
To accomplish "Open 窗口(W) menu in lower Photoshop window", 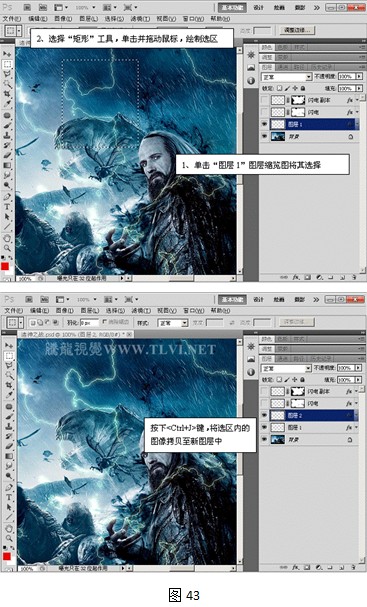I will click(x=193, y=310).
